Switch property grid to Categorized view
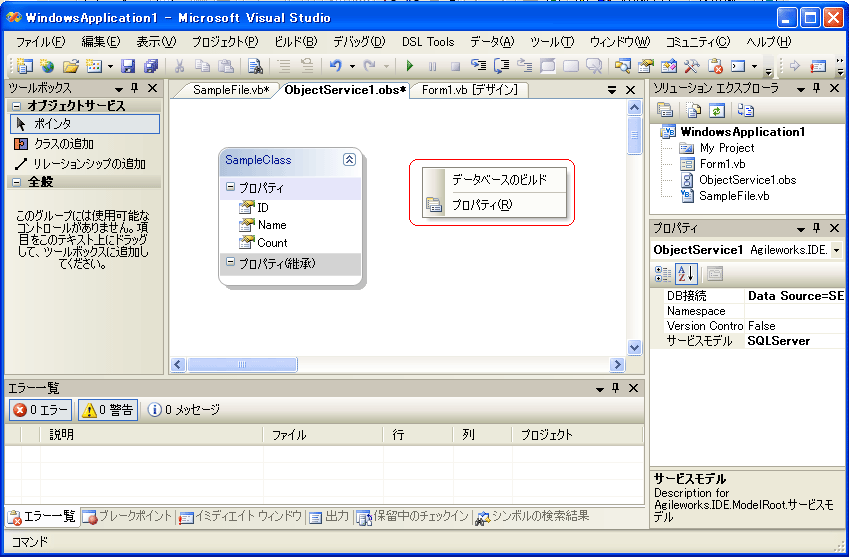 (663, 274)
